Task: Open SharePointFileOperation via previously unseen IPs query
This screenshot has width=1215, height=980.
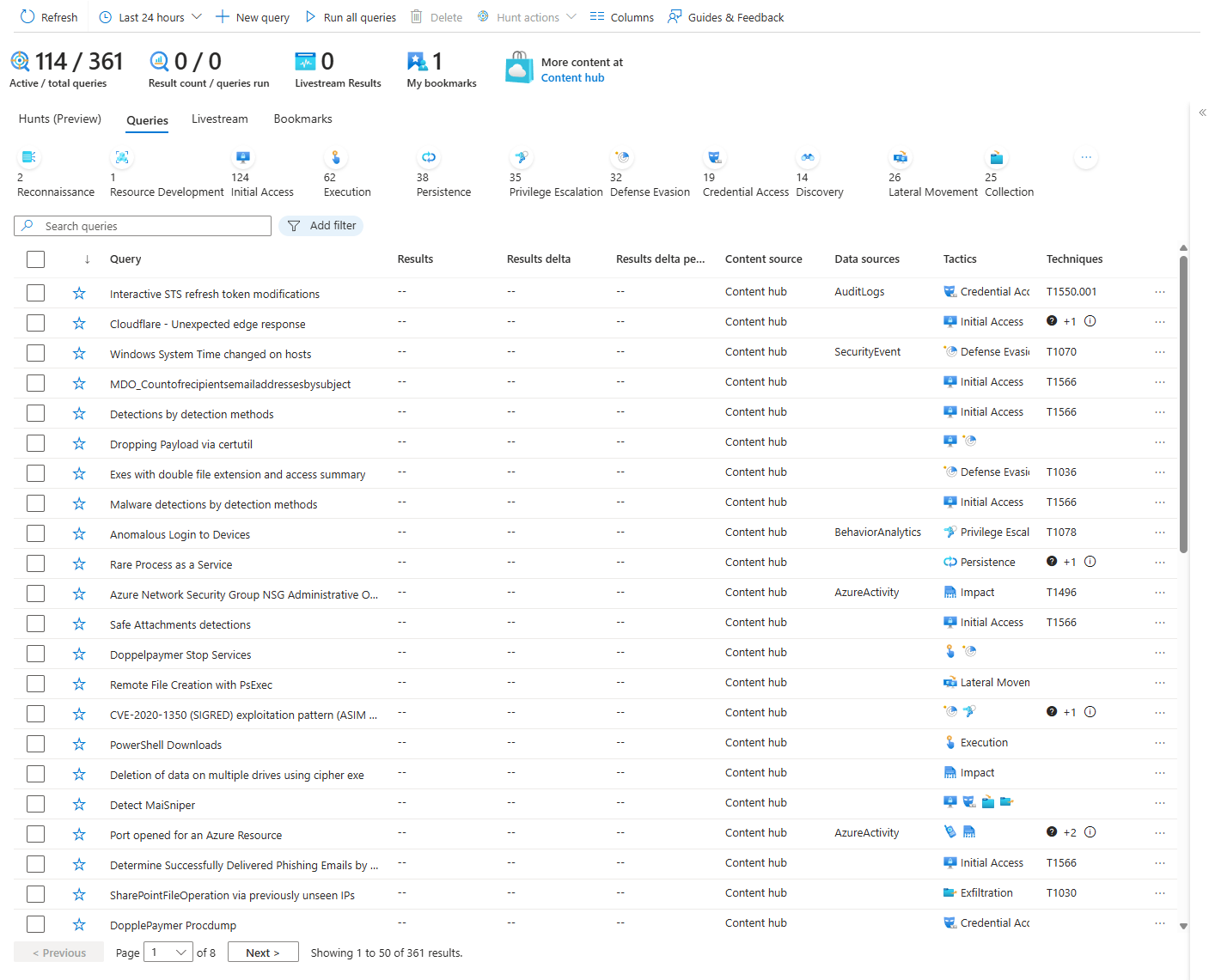Action: (x=232, y=895)
